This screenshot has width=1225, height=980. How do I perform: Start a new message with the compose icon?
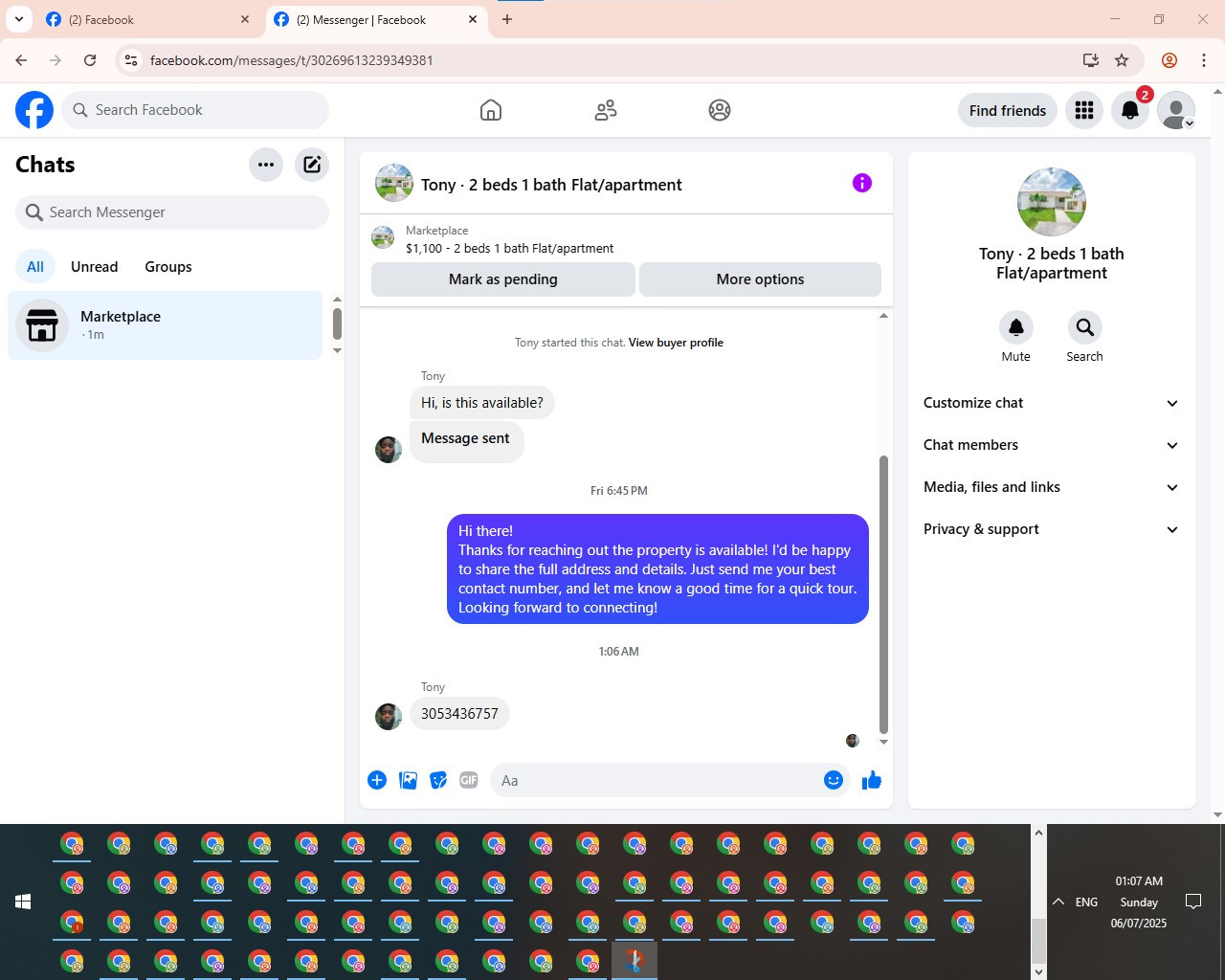point(312,165)
